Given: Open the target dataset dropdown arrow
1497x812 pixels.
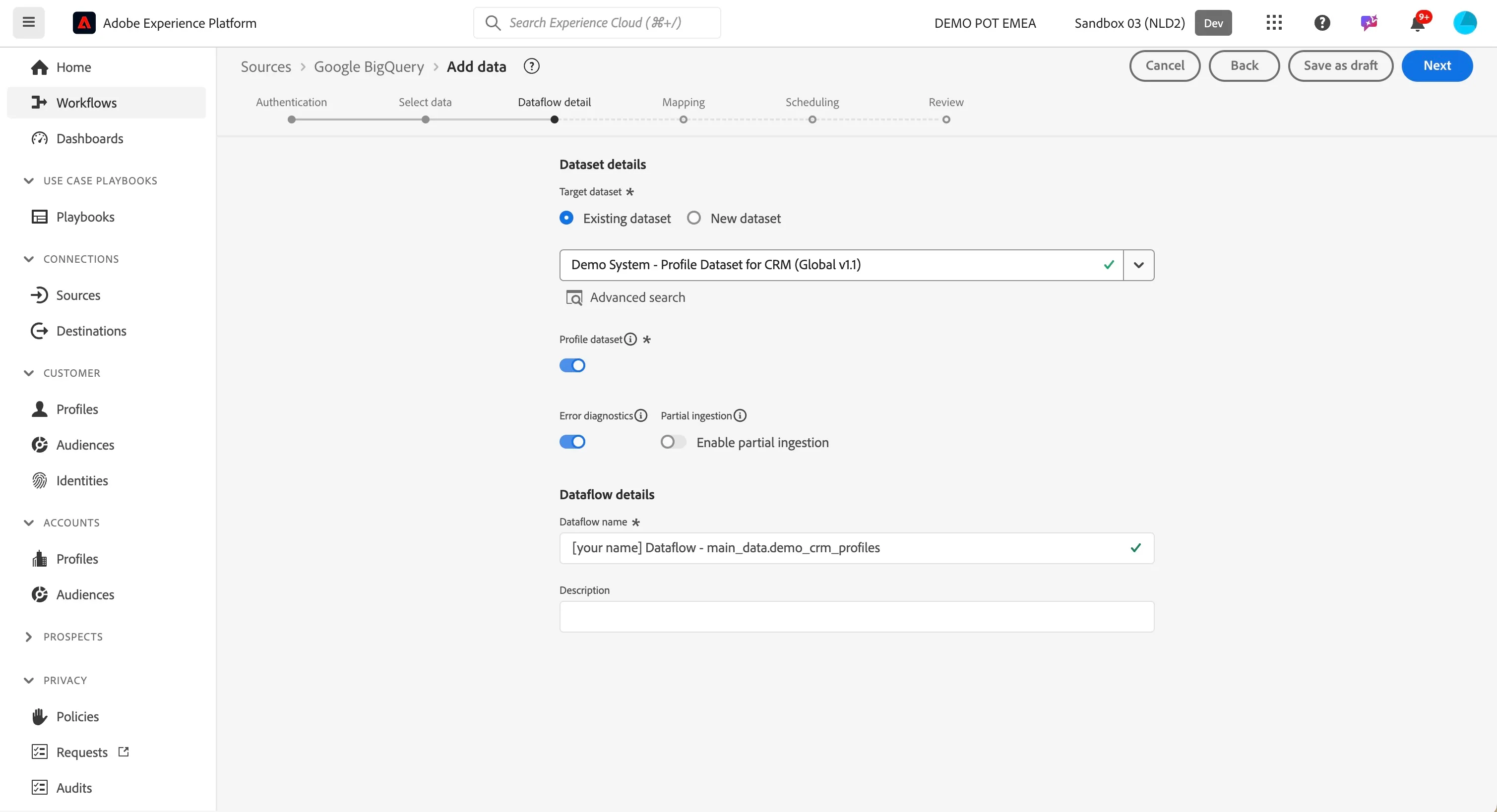Looking at the screenshot, I should tap(1138, 265).
